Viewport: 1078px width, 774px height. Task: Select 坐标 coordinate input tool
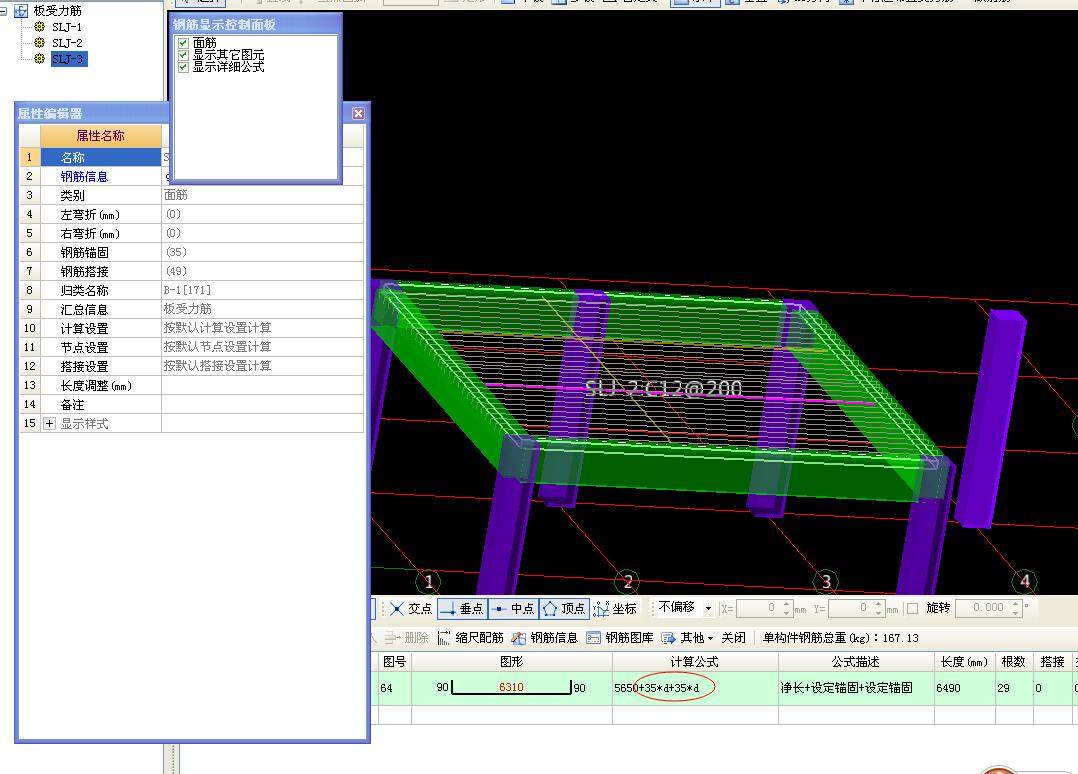click(x=615, y=608)
